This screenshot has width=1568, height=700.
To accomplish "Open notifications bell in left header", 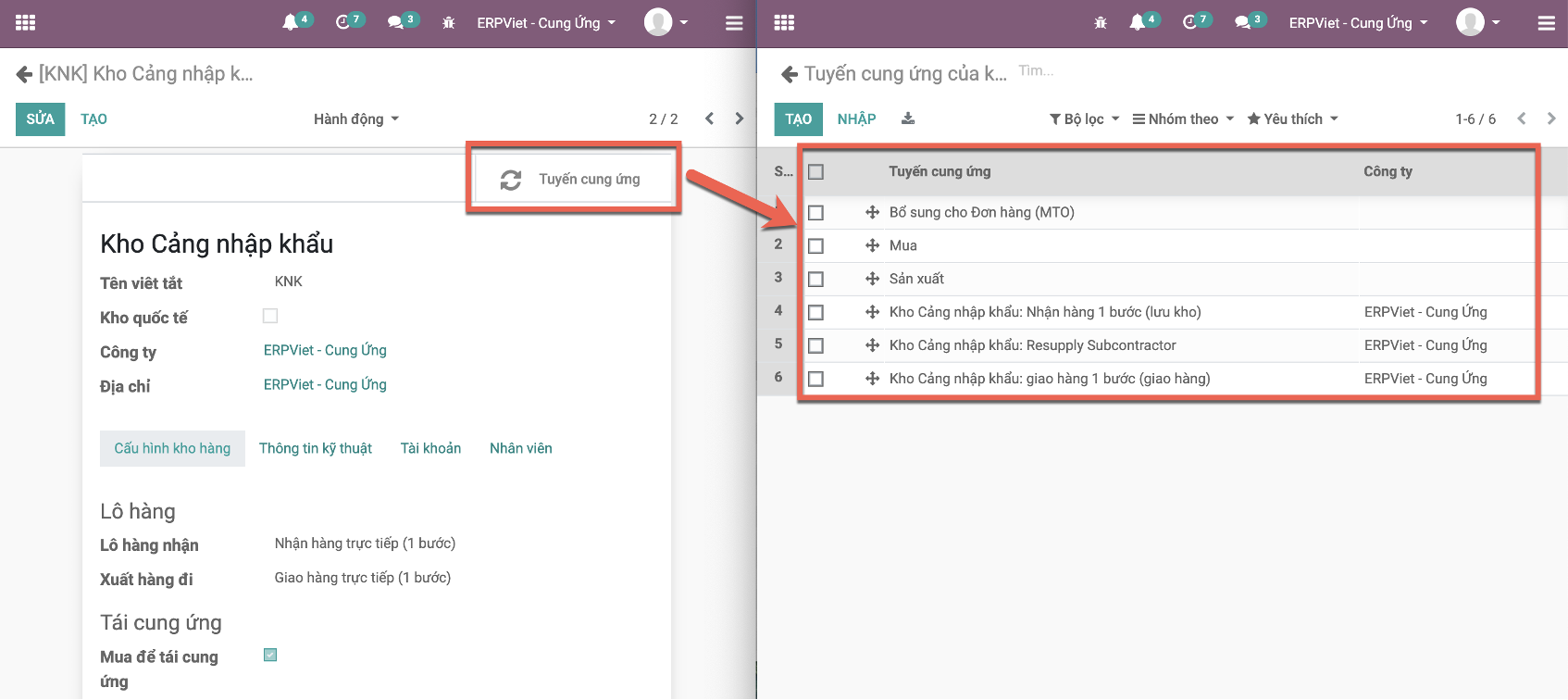I will pos(291,23).
